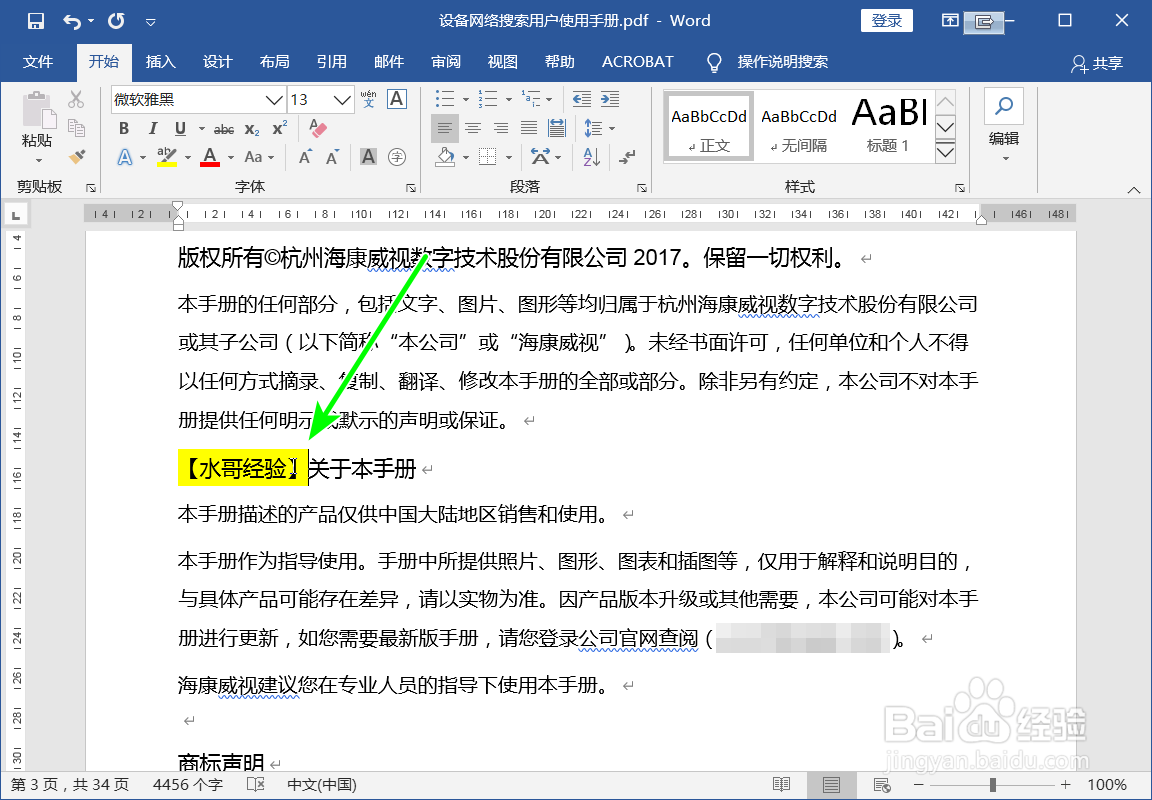The width and height of the screenshot is (1152, 800).
Task: Align text right
Action: click(x=501, y=129)
